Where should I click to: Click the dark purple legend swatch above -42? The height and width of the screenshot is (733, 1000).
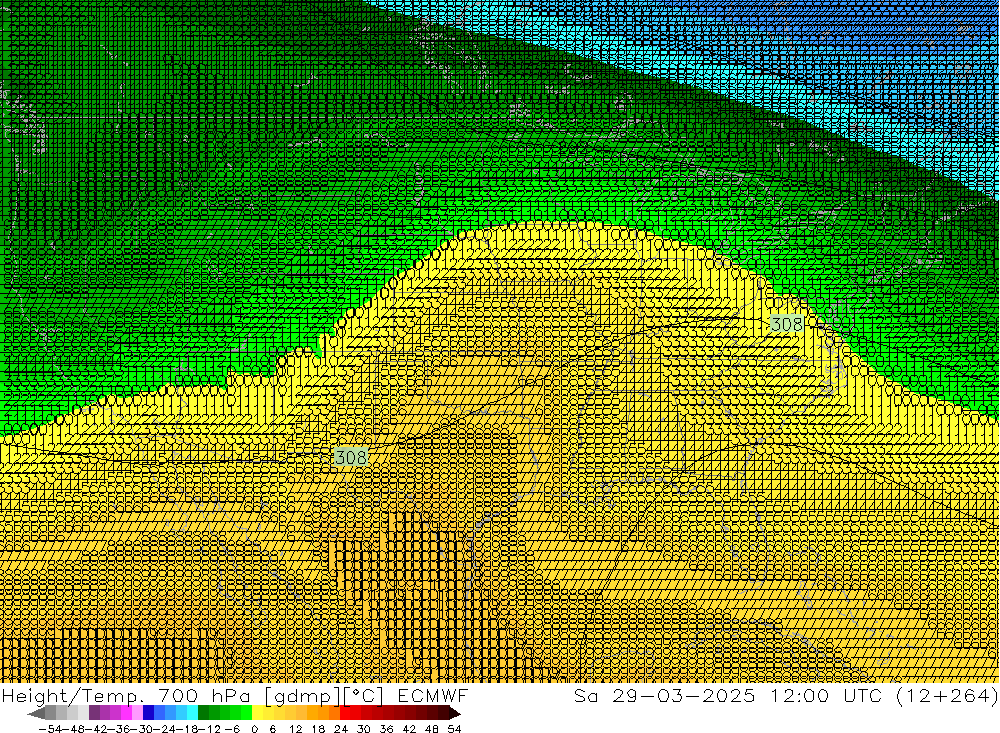(94, 713)
